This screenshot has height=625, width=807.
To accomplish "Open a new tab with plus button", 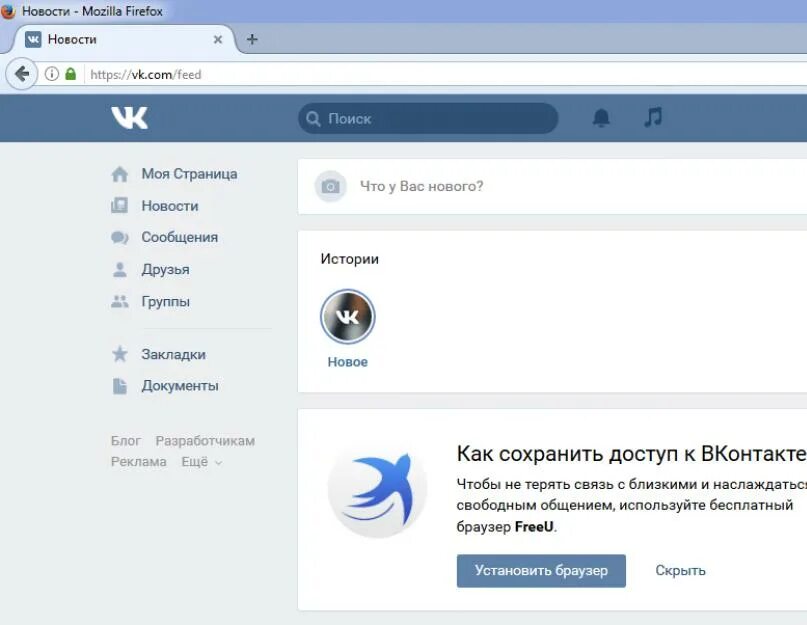I will [x=252, y=39].
